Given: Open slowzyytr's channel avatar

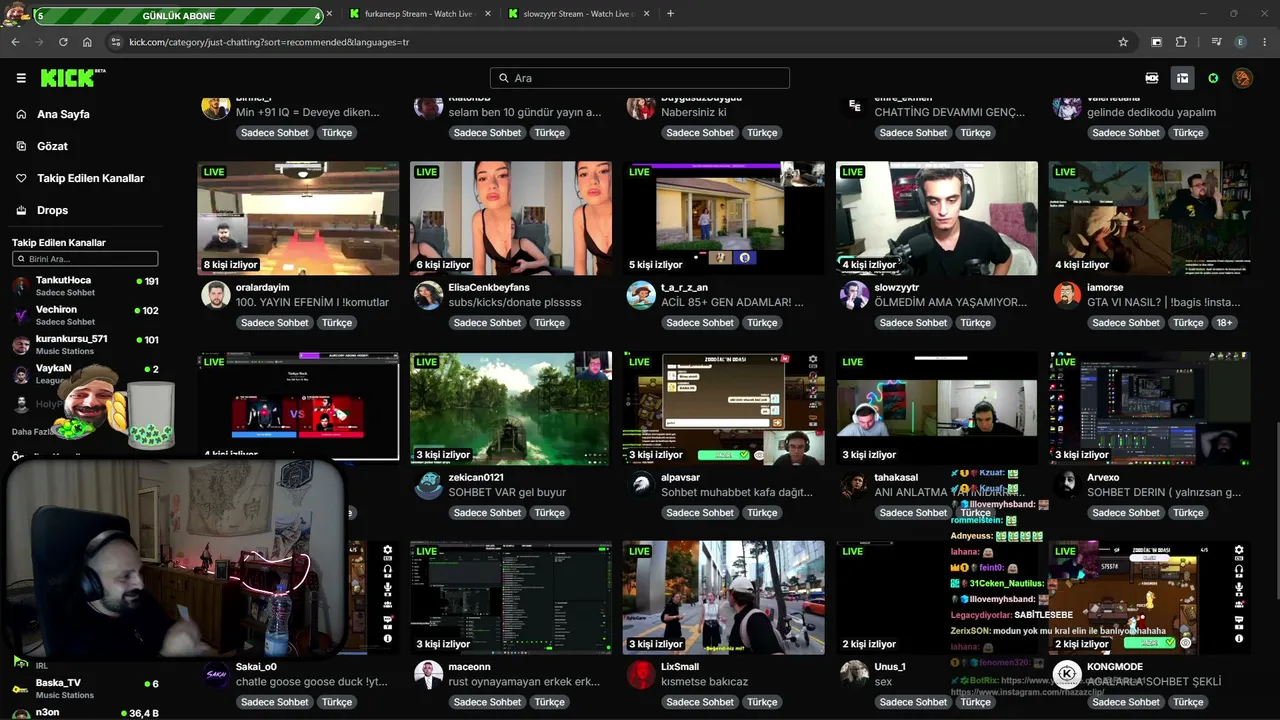Looking at the screenshot, I should pos(854,295).
